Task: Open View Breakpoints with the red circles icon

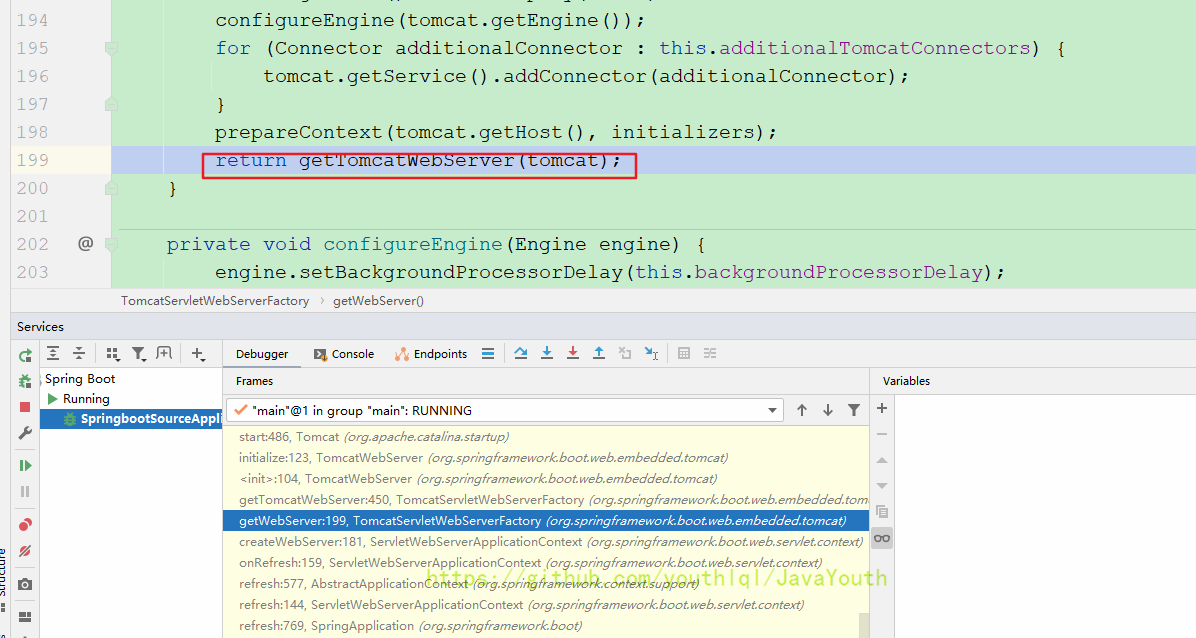Action: pos(25,524)
